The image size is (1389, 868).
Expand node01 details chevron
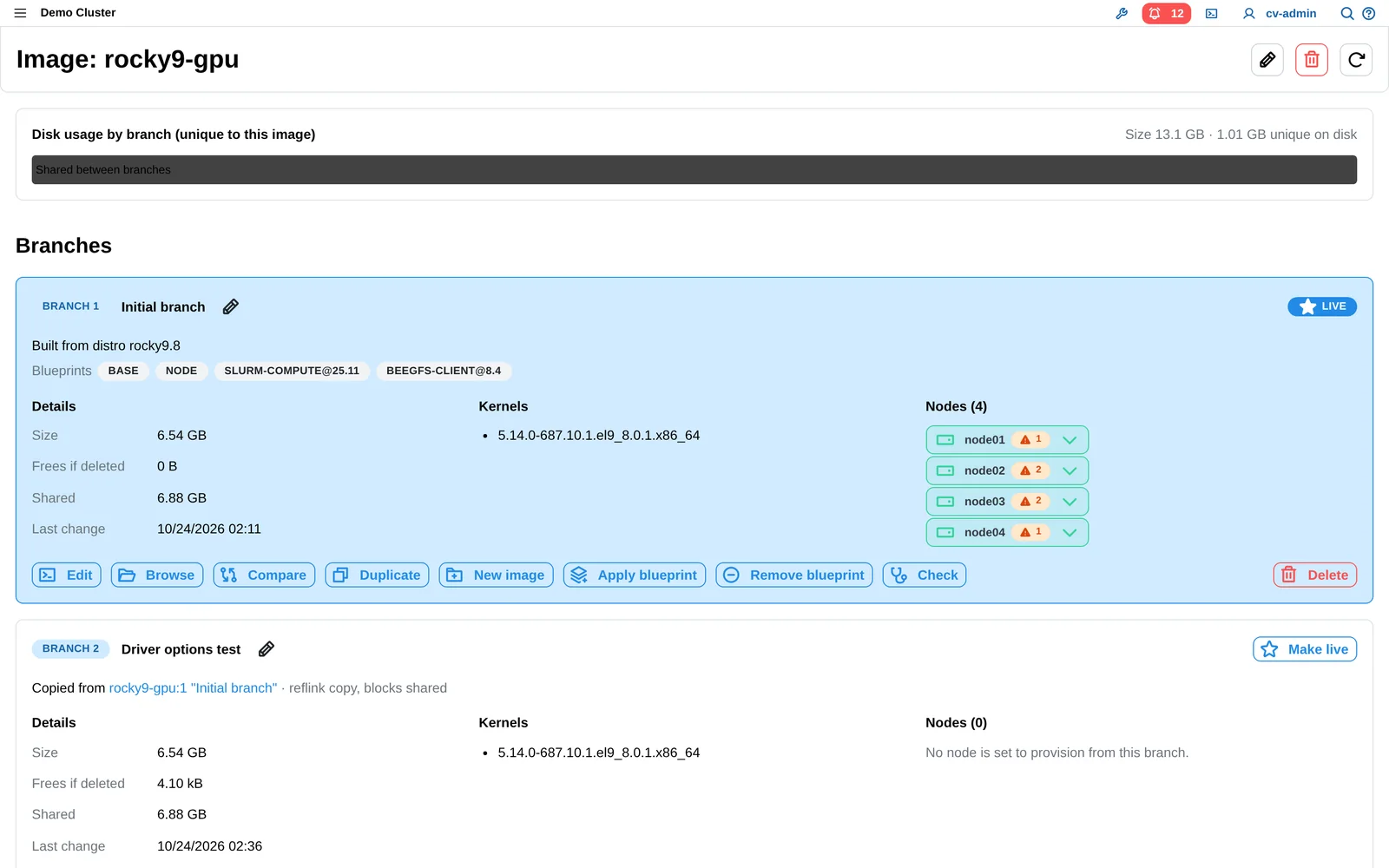(x=1070, y=440)
